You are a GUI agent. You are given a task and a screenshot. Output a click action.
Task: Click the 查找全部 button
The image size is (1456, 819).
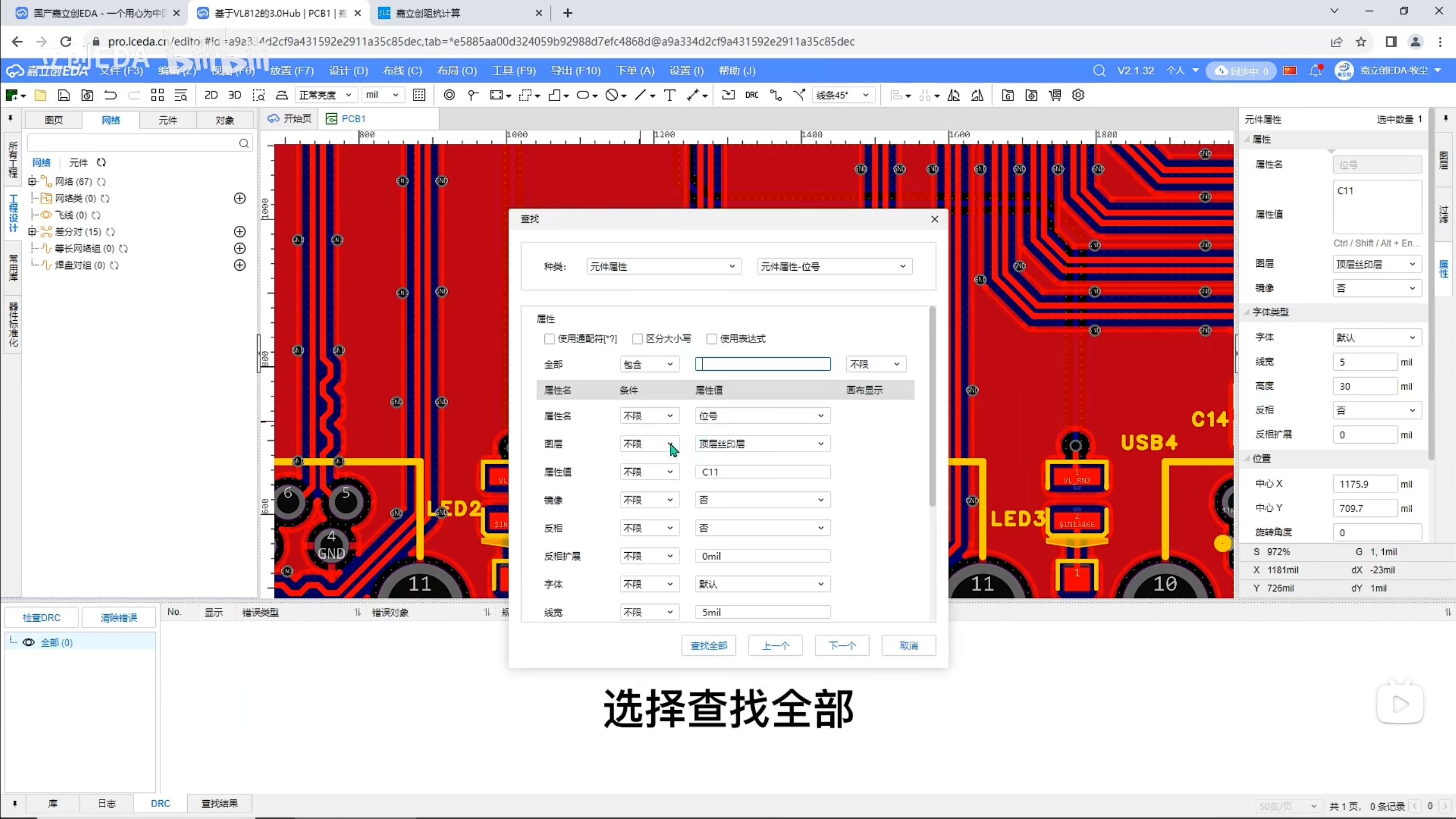(x=709, y=646)
